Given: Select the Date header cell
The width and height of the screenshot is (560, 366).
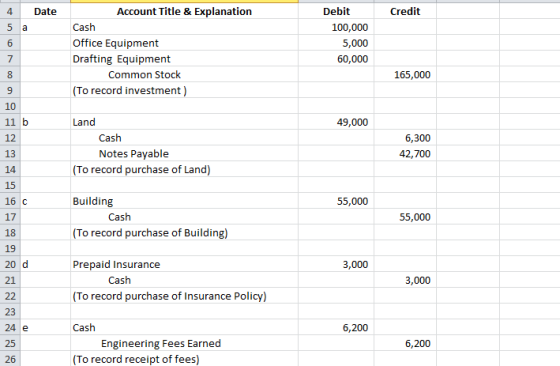Looking at the screenshot, I should click(45, 11).
